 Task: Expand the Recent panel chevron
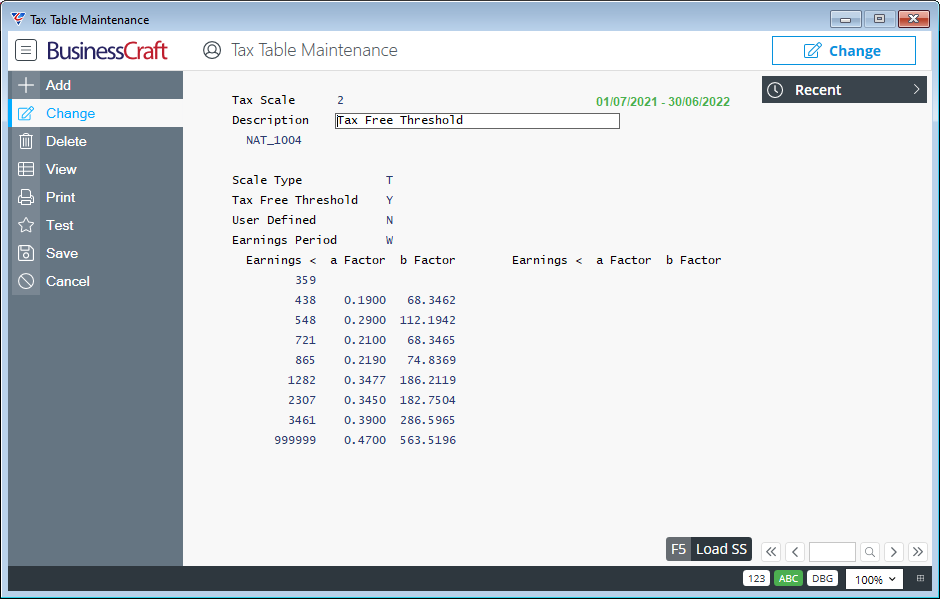tap(916, 89)
